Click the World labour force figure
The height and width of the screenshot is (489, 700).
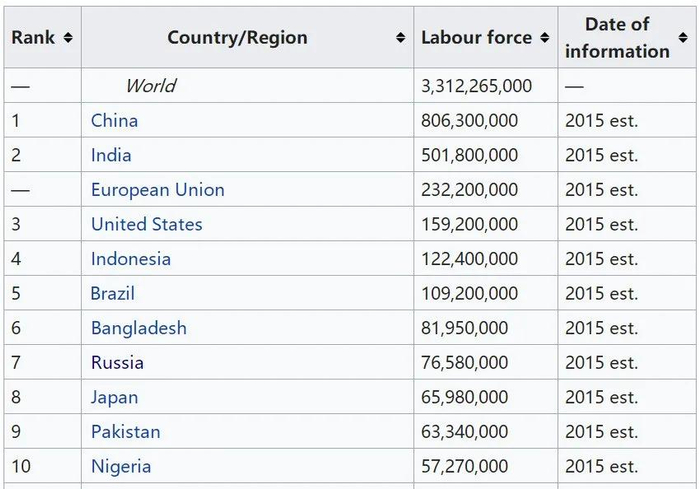[476, 86]
